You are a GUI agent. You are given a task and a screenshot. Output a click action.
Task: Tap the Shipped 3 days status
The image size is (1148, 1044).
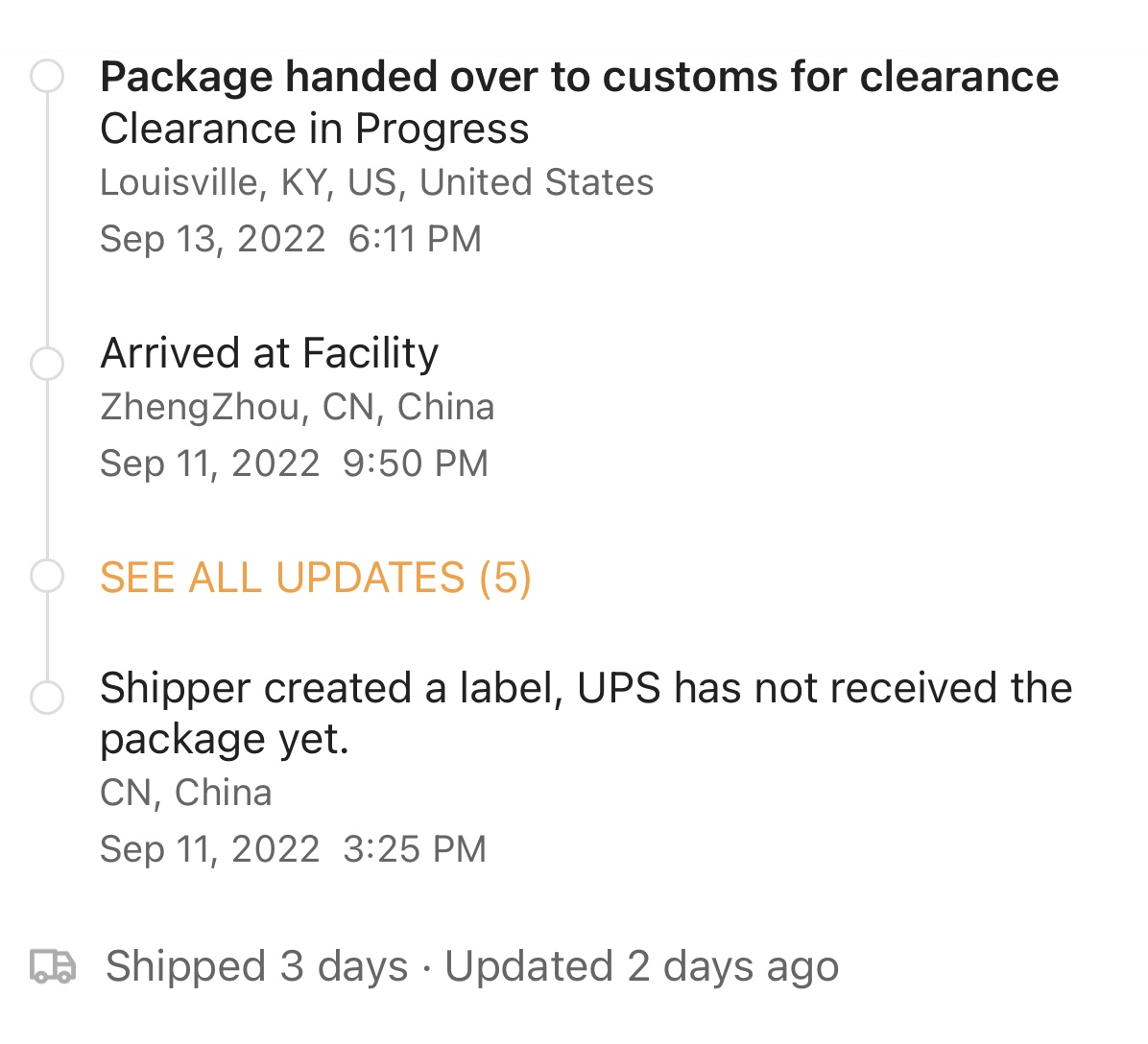point(256,966)
